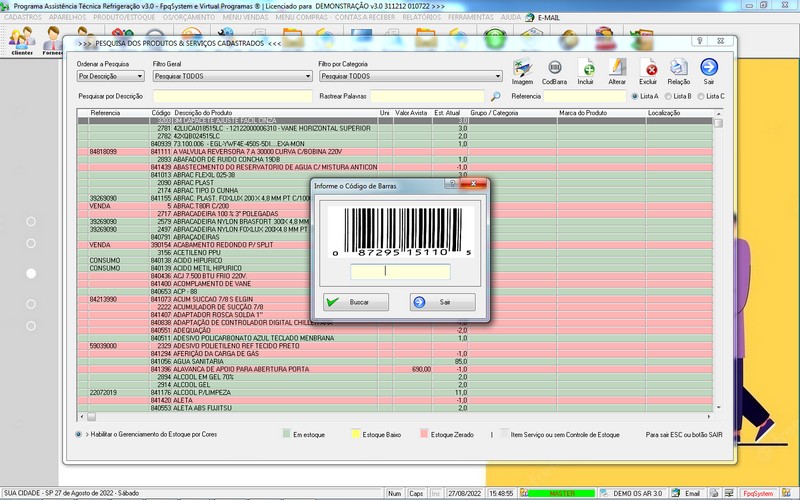Click the Referencia input field
Screen dimensions: 800x500
click(585, 96)
